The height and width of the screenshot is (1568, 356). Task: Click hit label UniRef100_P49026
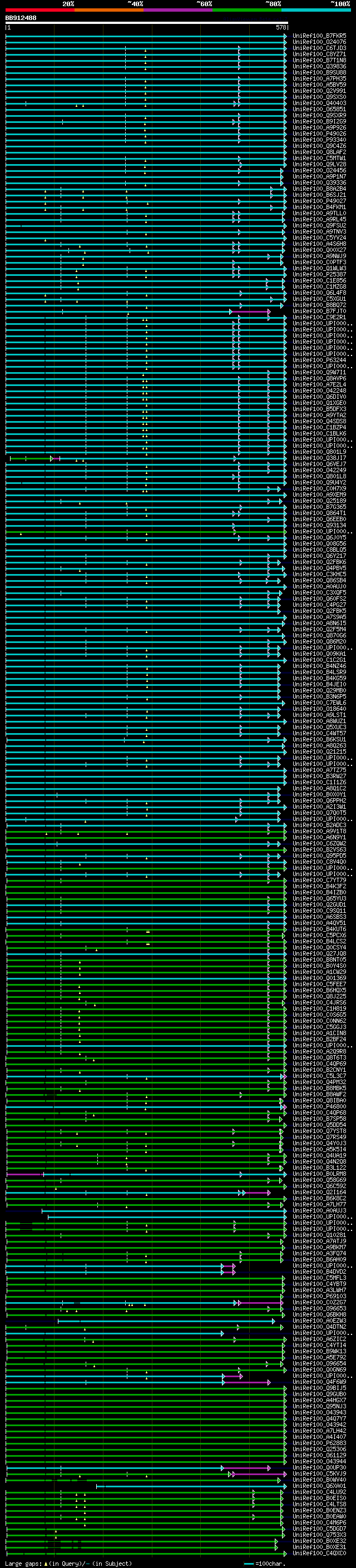[x=319, y=134]
